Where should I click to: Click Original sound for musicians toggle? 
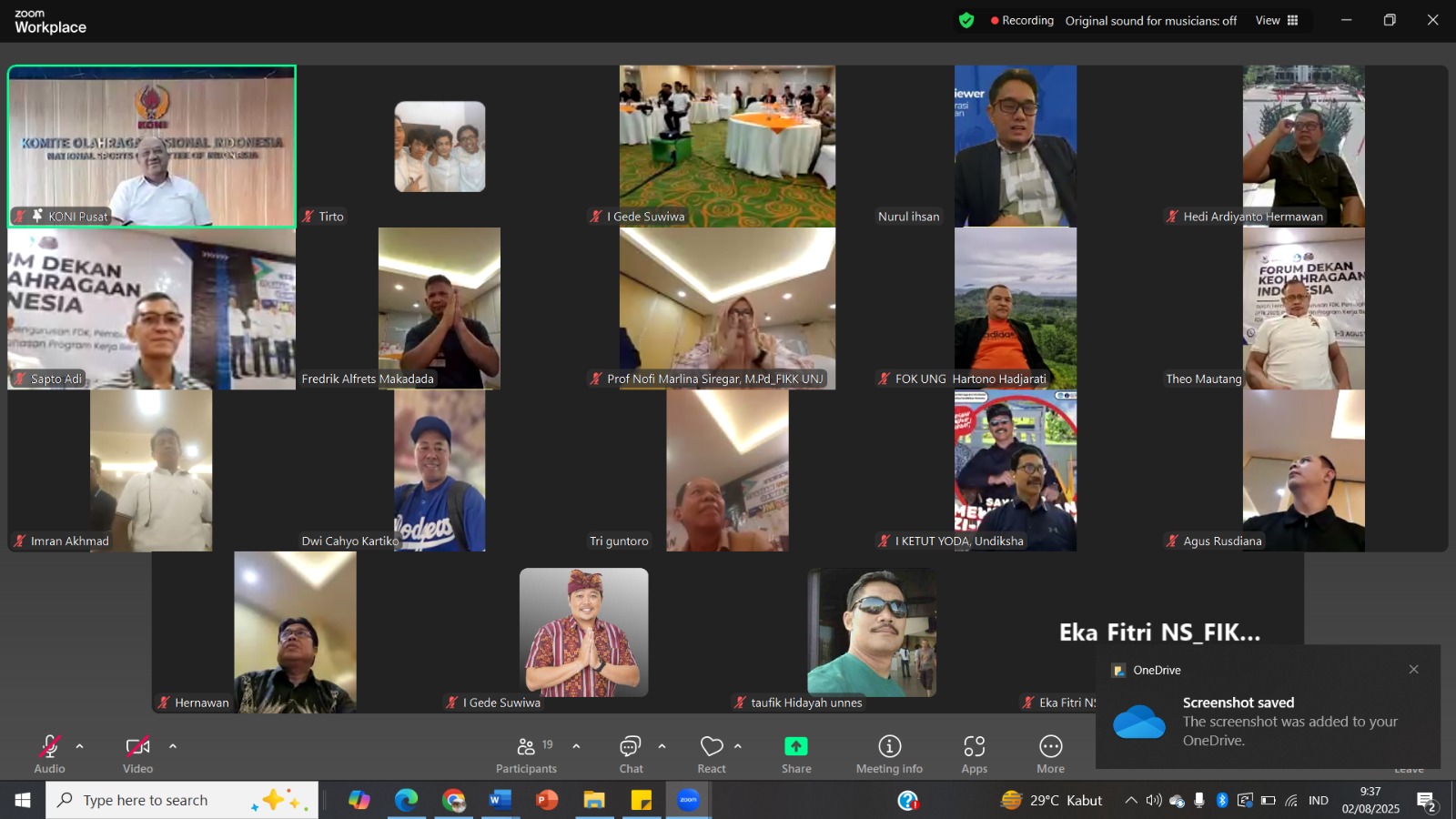point(1150,20)
